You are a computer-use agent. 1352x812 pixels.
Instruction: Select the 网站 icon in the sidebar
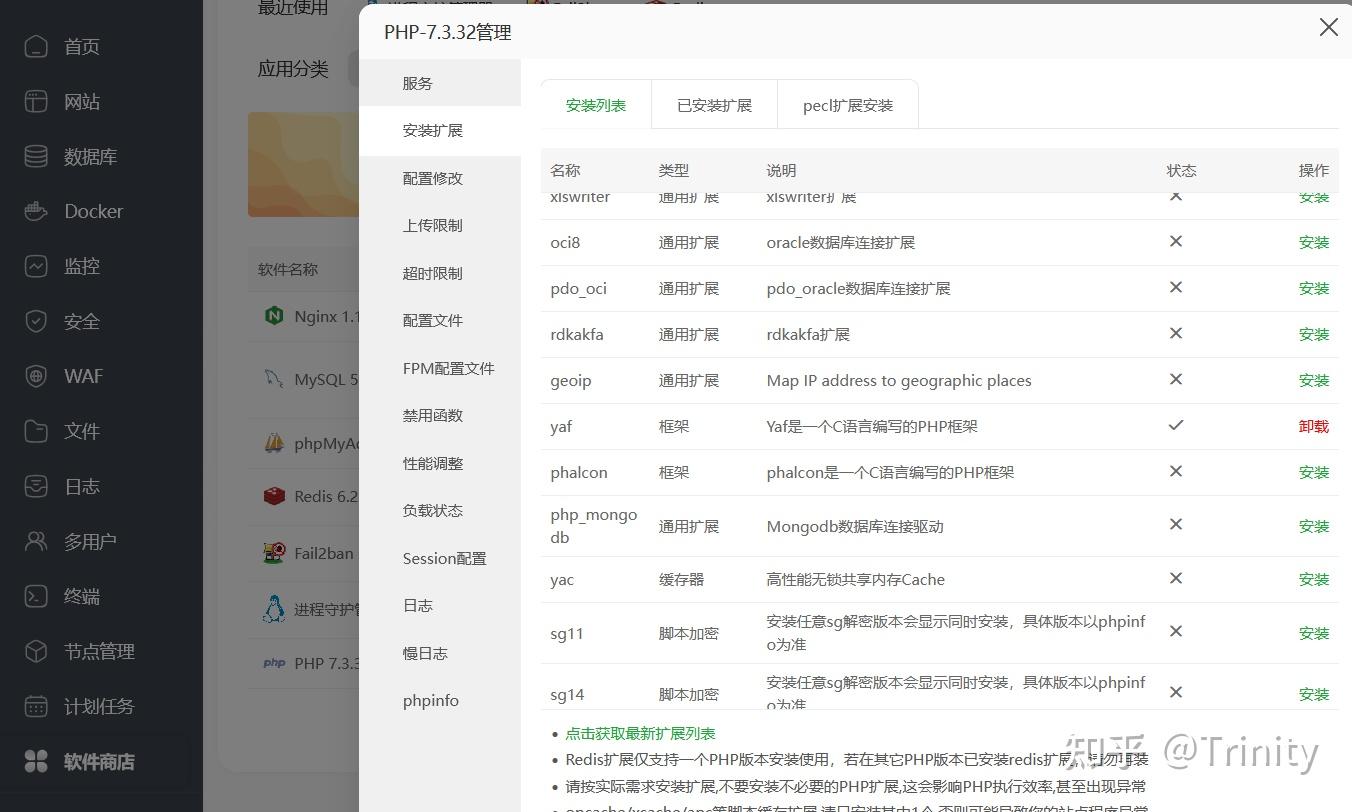[x=81, y=101]
